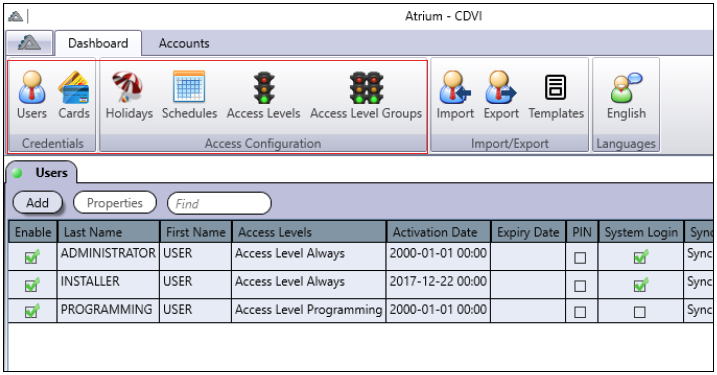Toggle Enable checkbox for INSTALLER

point(32,285)
